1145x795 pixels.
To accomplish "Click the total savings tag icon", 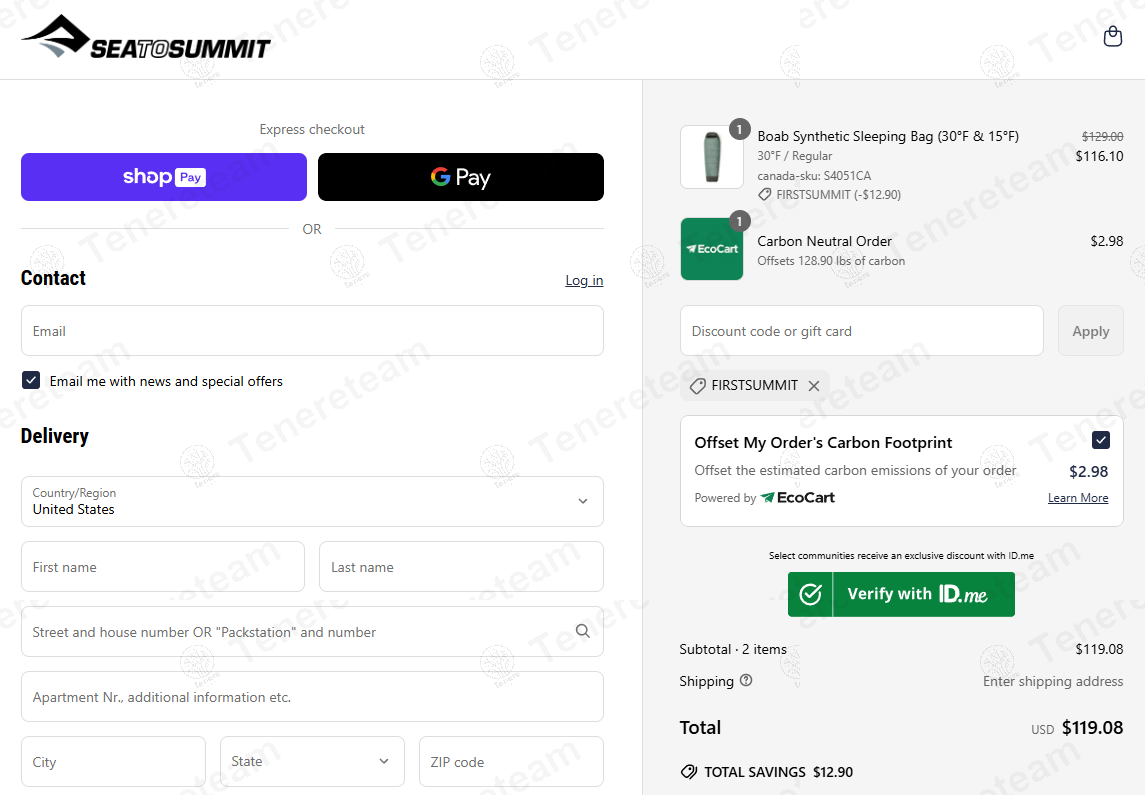I will [x=688, y=772].
